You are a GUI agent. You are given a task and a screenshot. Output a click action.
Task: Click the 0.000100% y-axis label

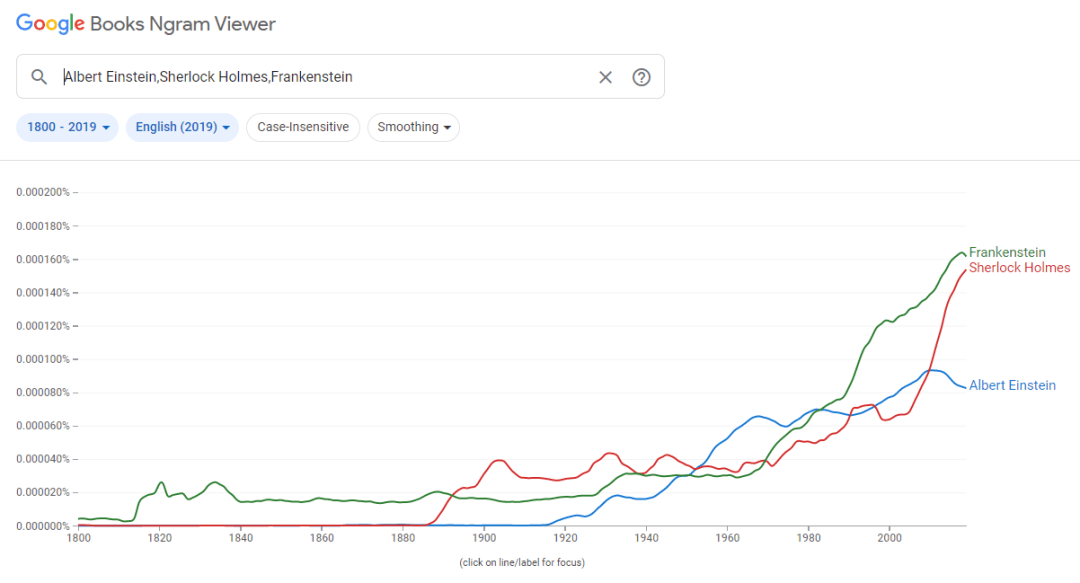[x=42, y=359]
